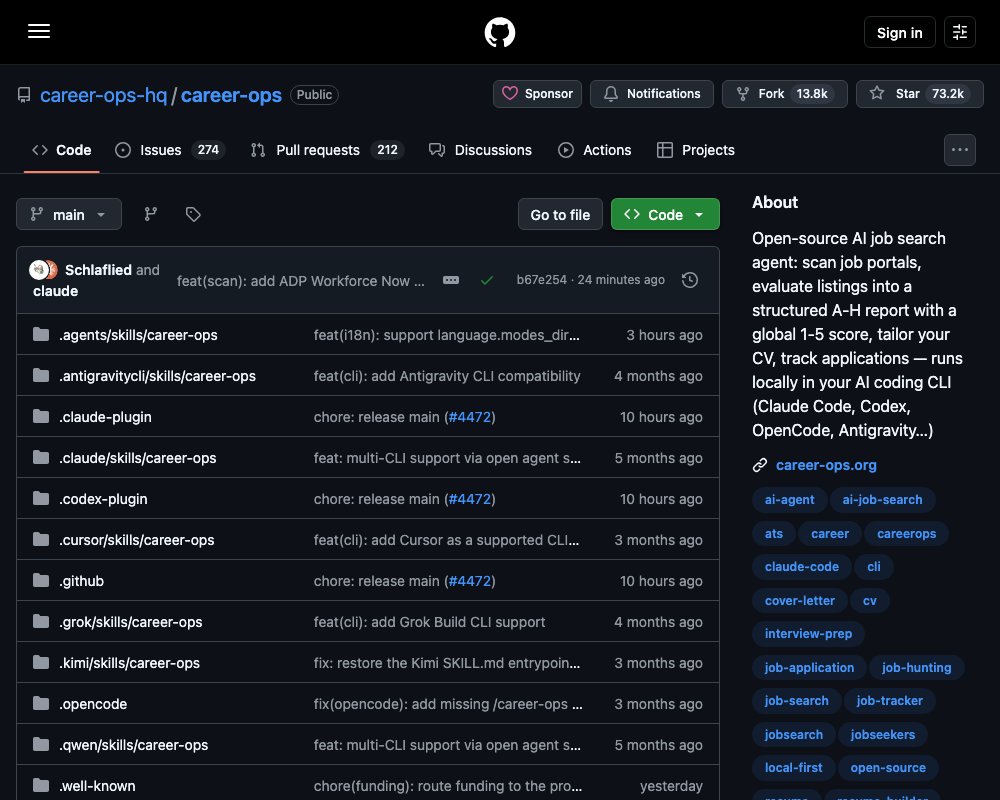The height and width of the screenshot is (800, 1000).
Task: Open the Actions tab
Action: (594, 150)
